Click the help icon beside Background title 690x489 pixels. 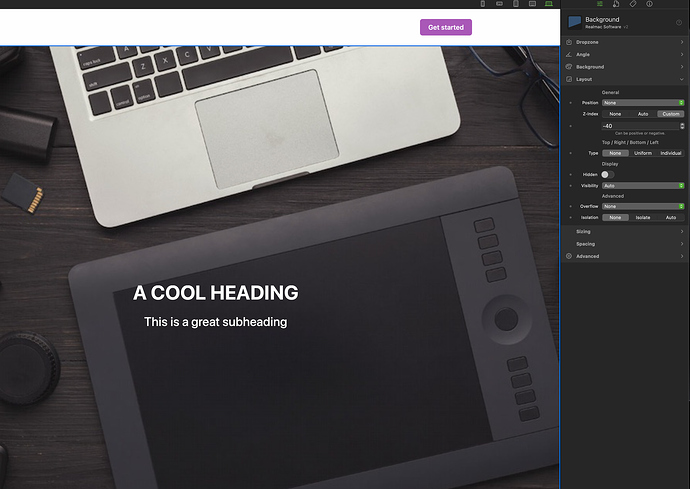[679, 22]
